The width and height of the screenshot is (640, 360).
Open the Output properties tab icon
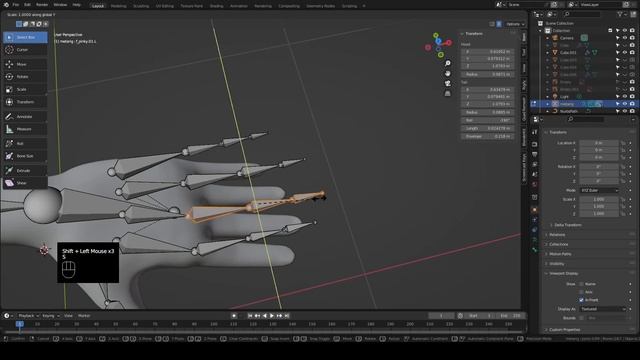[535, 154]
